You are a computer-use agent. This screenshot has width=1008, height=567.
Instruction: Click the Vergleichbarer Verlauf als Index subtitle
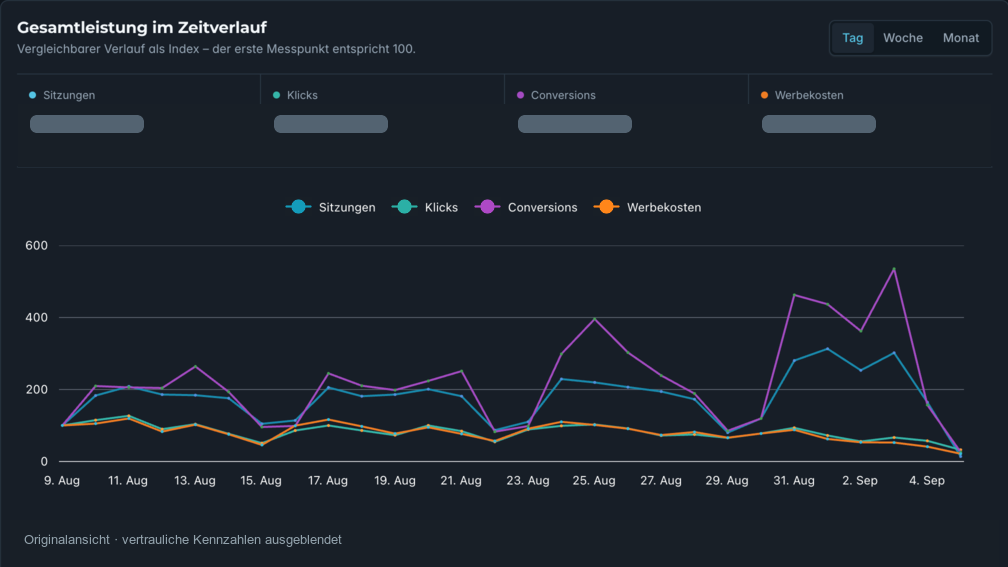pyautogui.click(x=216, y=49)
